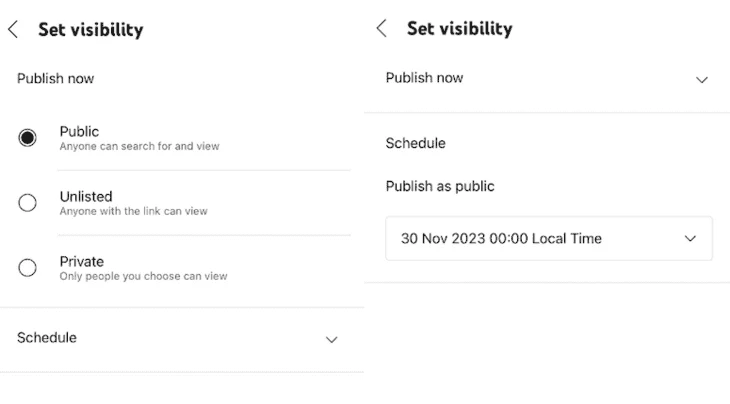Choose the Unlisted option label
730x404 pixels.
pos(86,196)
